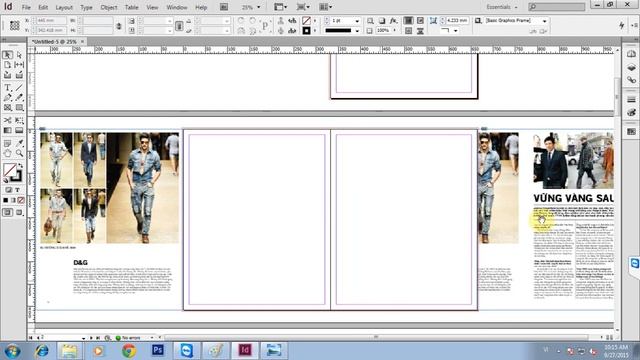Viewport: 640px width, 360px height.
Task: Click the Go to Bridge icon
Action: (x=224, y=7)
